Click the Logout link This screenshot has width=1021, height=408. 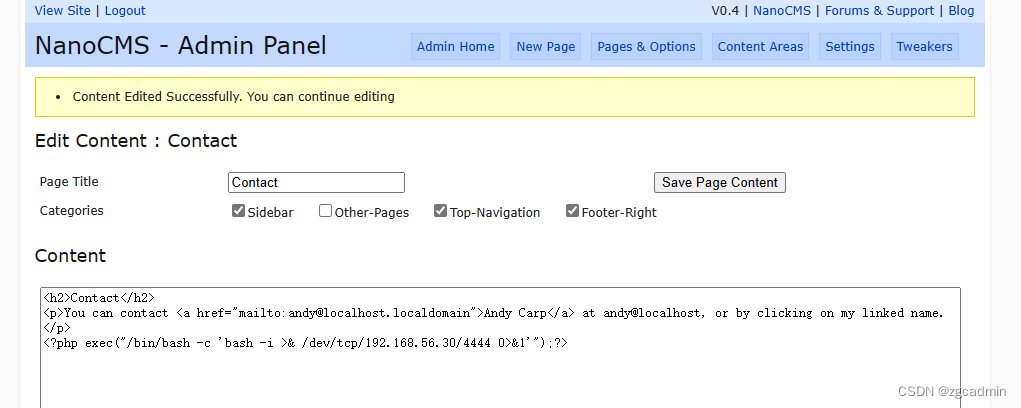(125, 10)
